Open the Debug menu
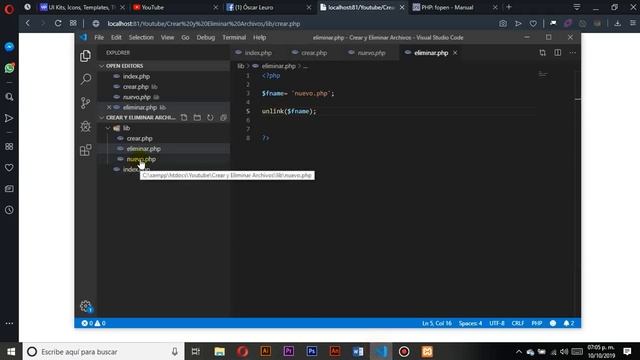Viewport: 640px width, 360px height. point(206,37)
